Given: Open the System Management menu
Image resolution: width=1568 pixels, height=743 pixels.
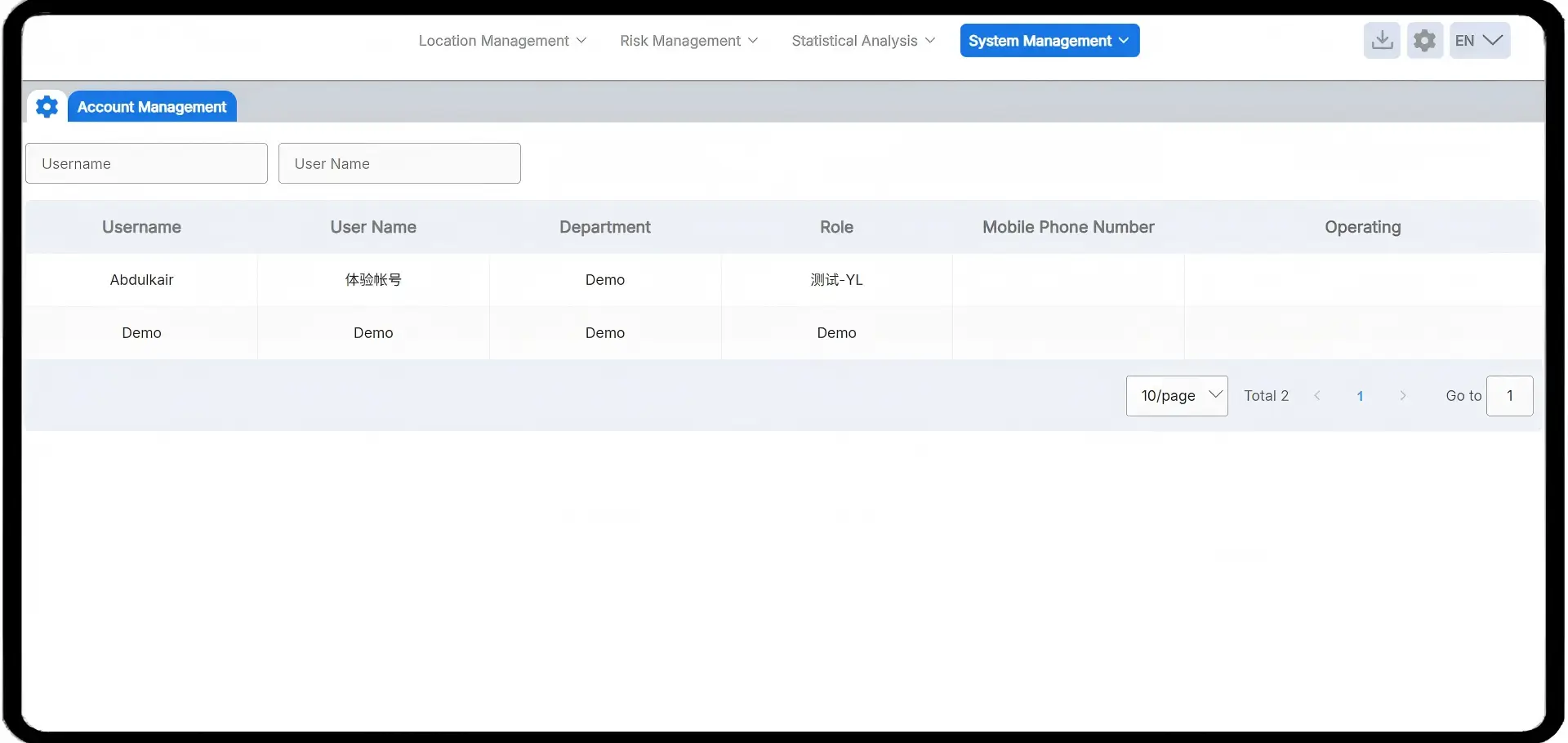Looking at the screenshot, I should 1049,41.
